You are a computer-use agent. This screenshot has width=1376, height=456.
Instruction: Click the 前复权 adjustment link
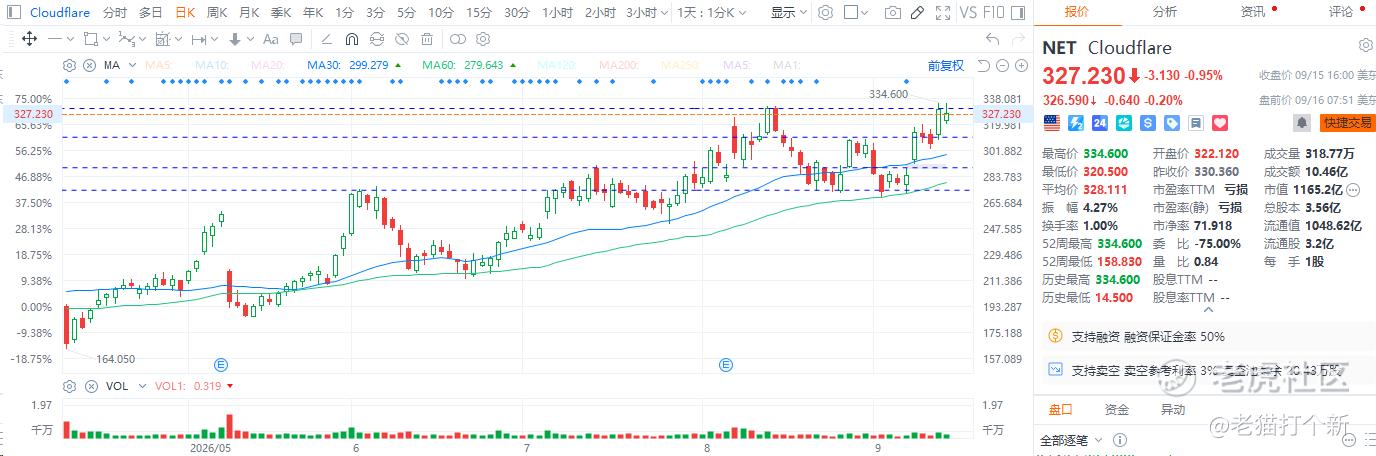[945, 65]
